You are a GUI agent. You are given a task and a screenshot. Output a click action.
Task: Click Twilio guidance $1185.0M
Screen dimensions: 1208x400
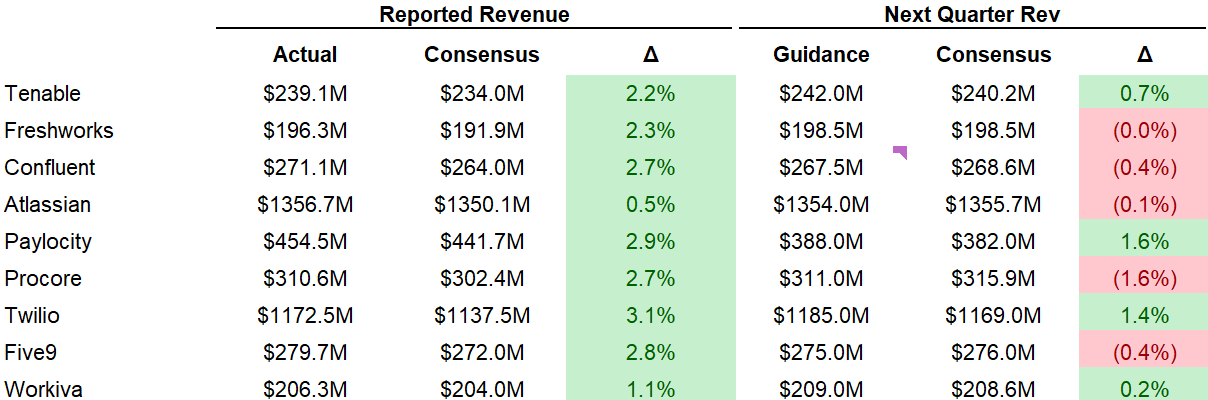821,316
